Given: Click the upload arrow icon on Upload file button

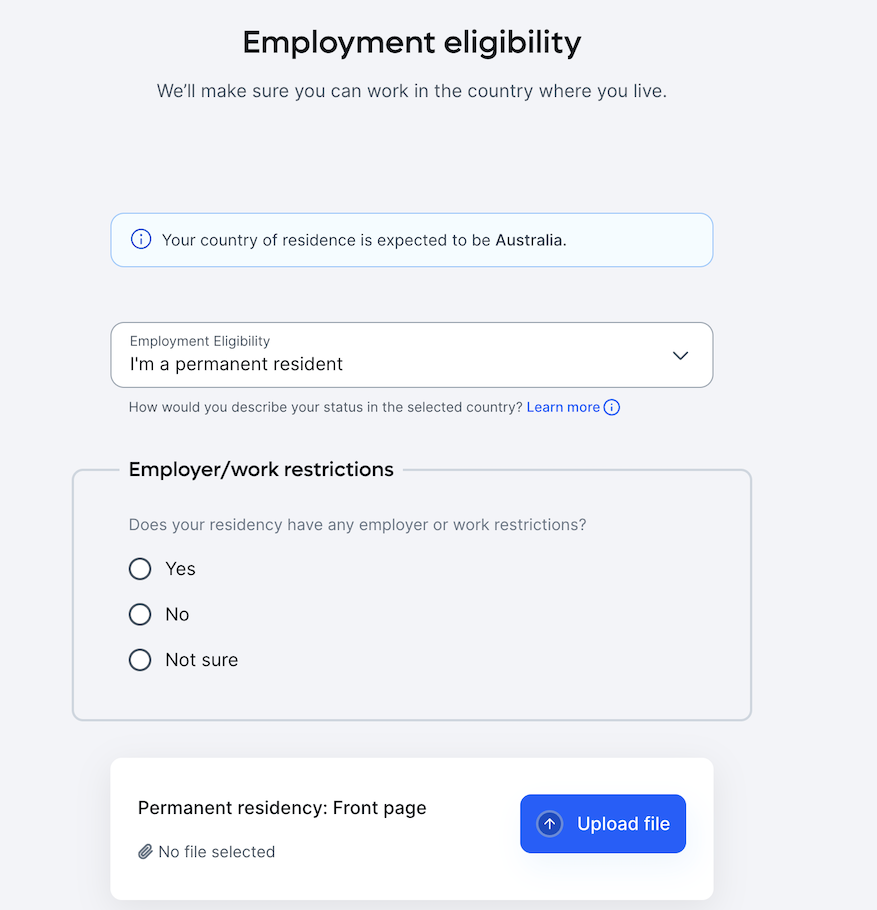Looking at the screenshot, I should (x=548, y=823).
